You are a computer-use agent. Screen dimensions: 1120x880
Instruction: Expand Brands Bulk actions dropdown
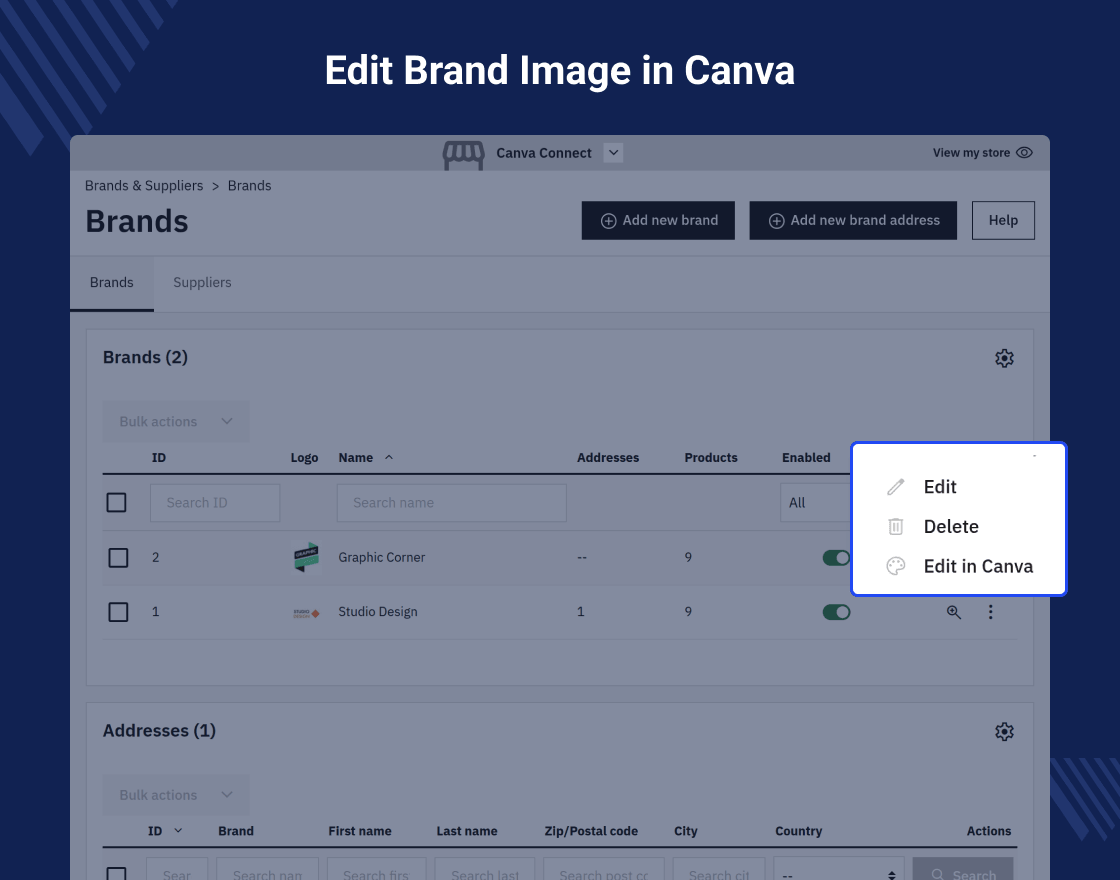[176, 421]
